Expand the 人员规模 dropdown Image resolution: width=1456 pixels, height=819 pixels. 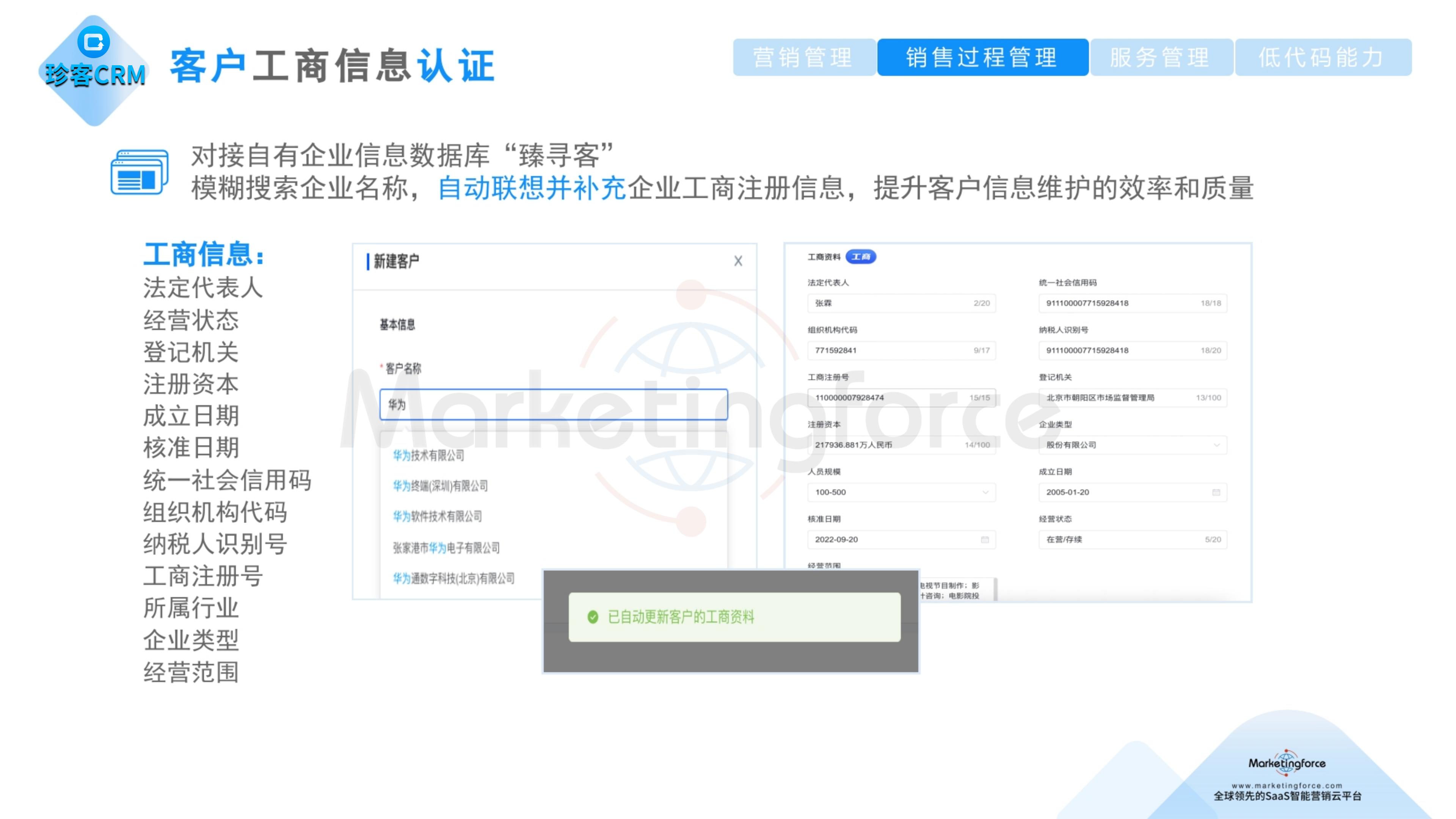click(985, 492)
